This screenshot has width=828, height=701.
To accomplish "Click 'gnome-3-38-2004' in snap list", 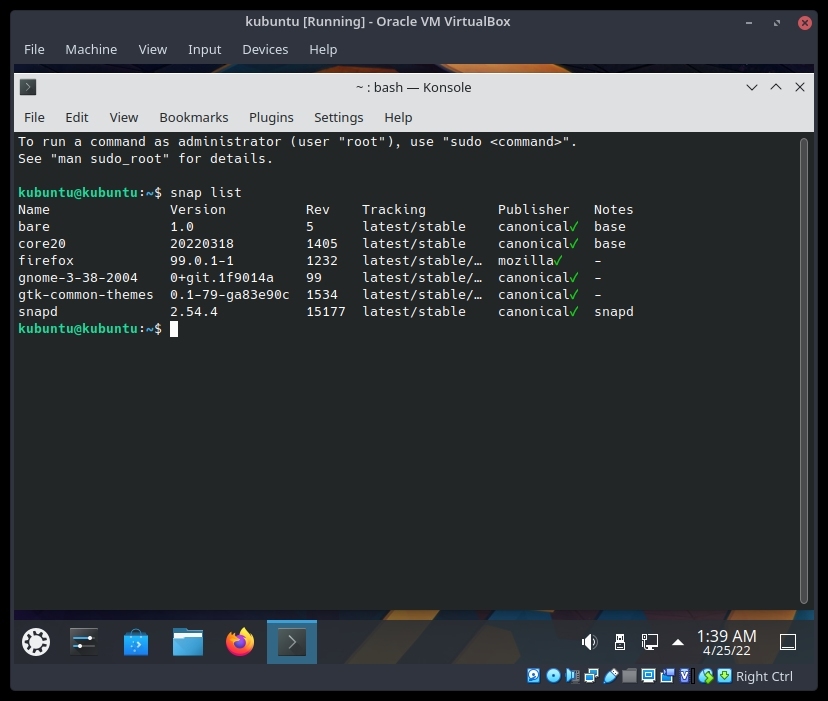I will click(x=78, y=277).
